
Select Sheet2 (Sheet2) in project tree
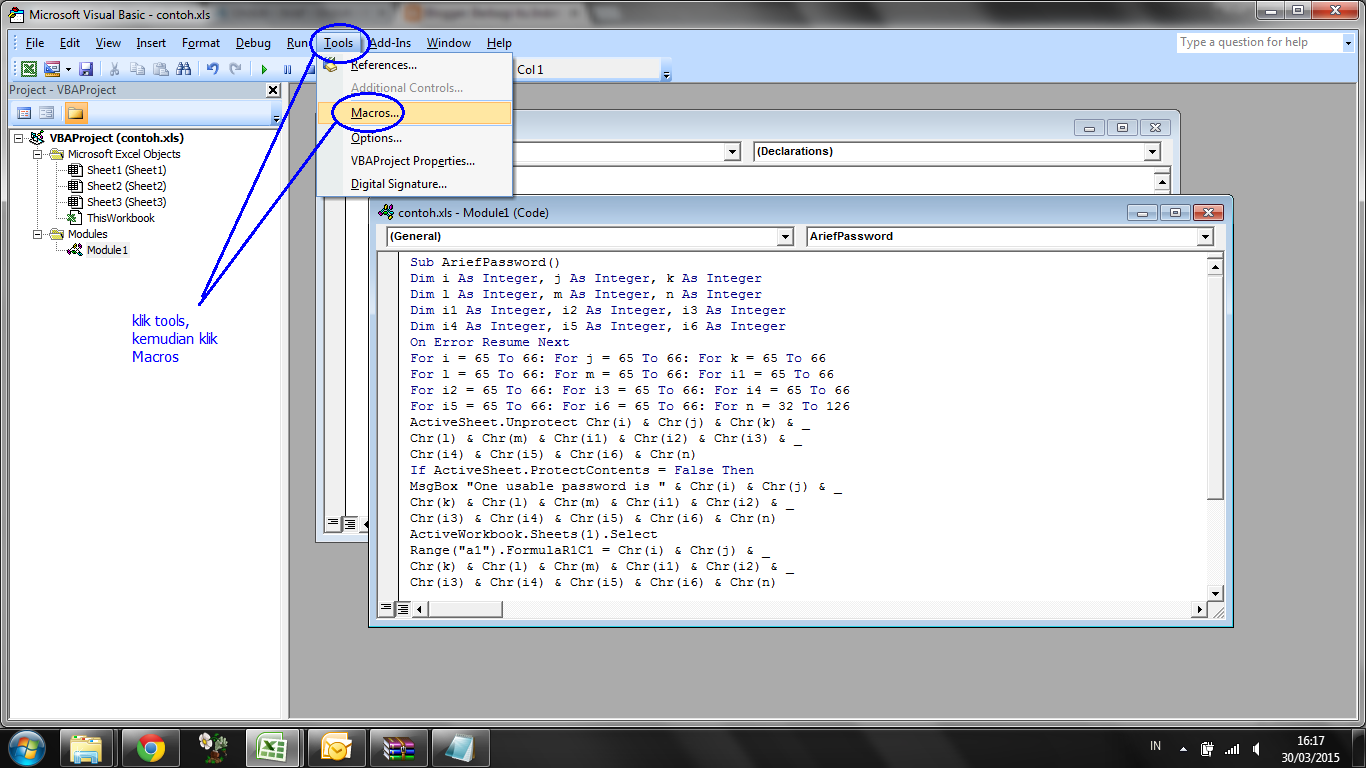click(x=126, y=186)
